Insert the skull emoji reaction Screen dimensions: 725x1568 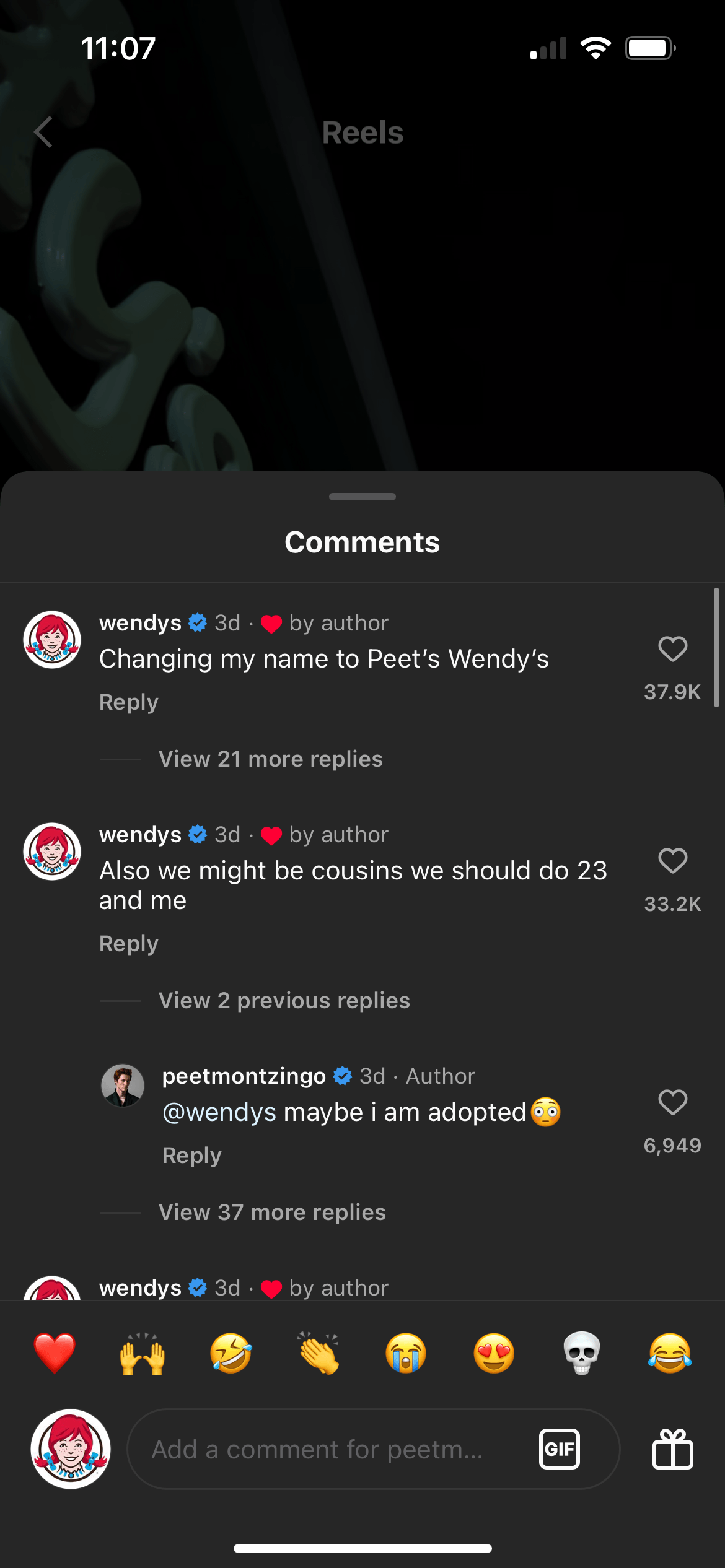pos(581,1353)
